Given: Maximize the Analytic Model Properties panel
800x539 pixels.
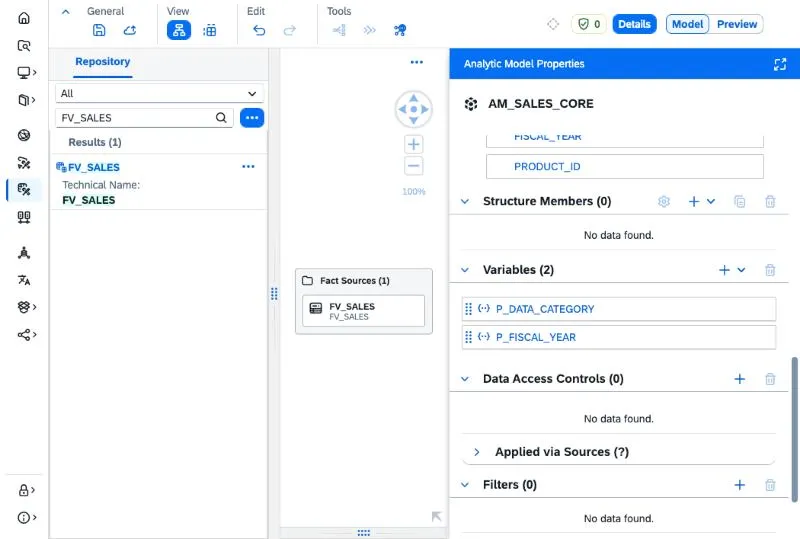Looking at the screenshot, I should 780,64.
